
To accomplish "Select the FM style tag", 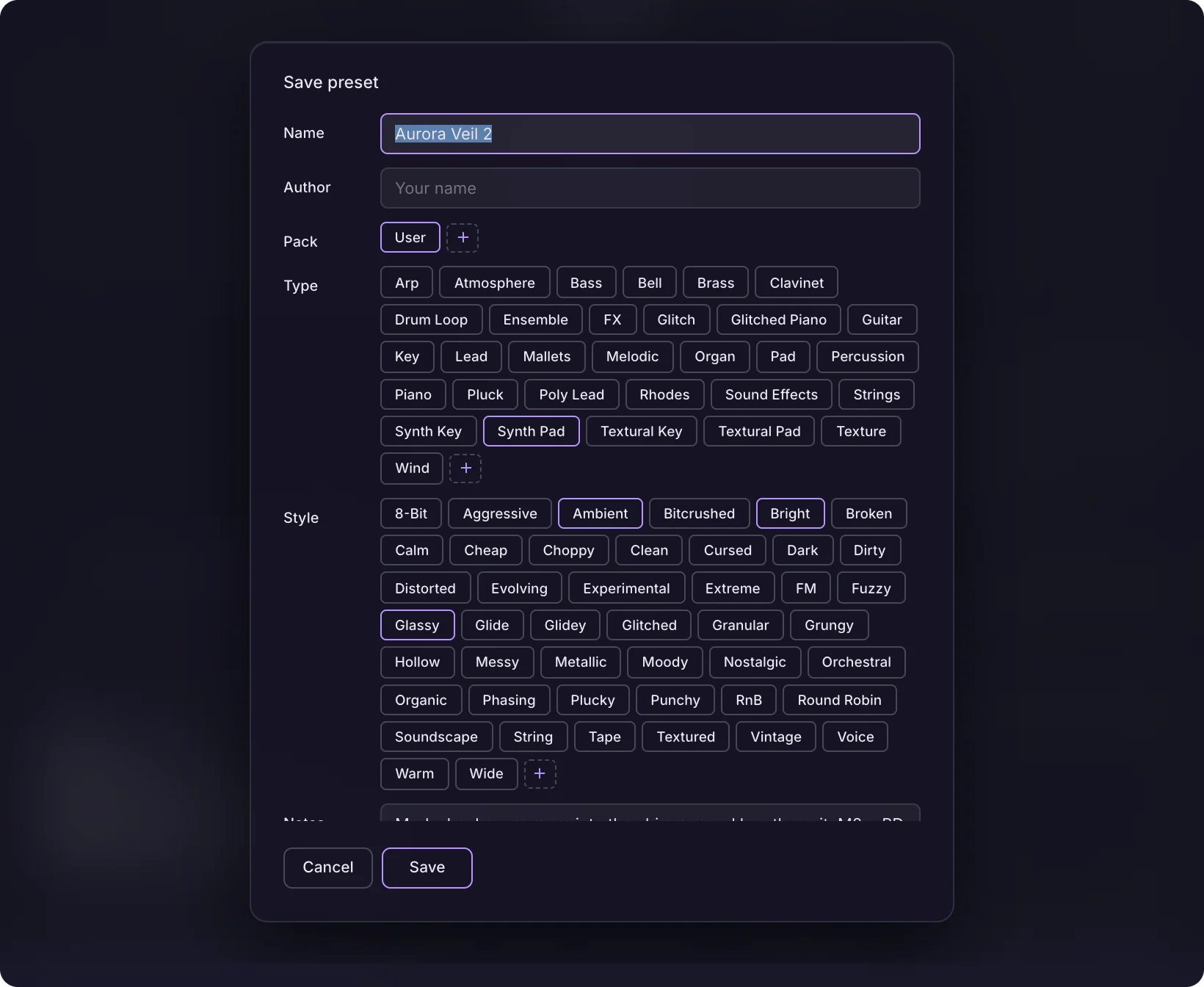I will coord(805,588).
